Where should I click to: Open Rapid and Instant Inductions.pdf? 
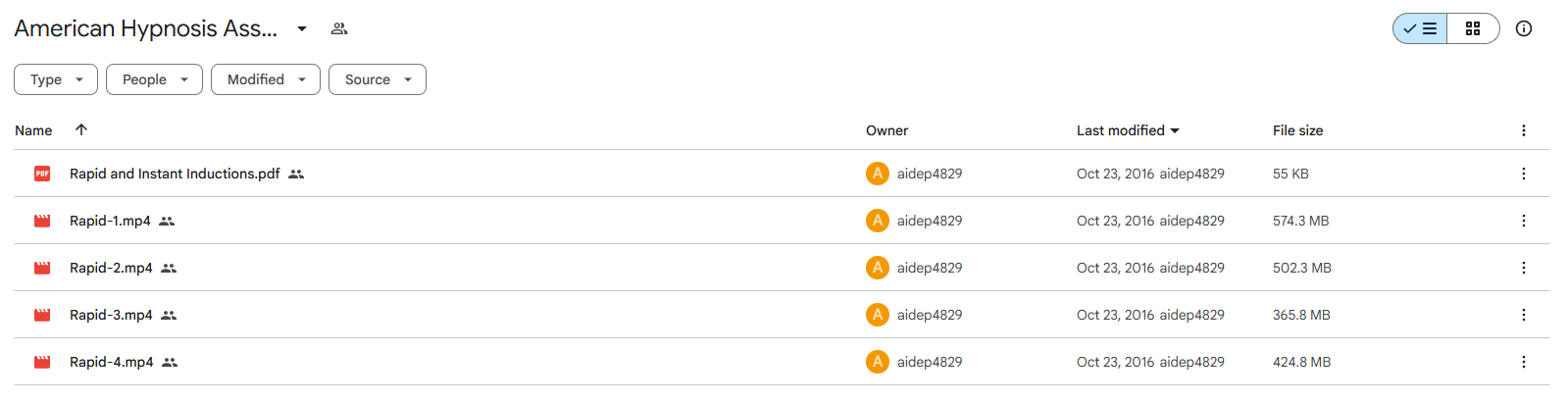[x=175, y=174]
